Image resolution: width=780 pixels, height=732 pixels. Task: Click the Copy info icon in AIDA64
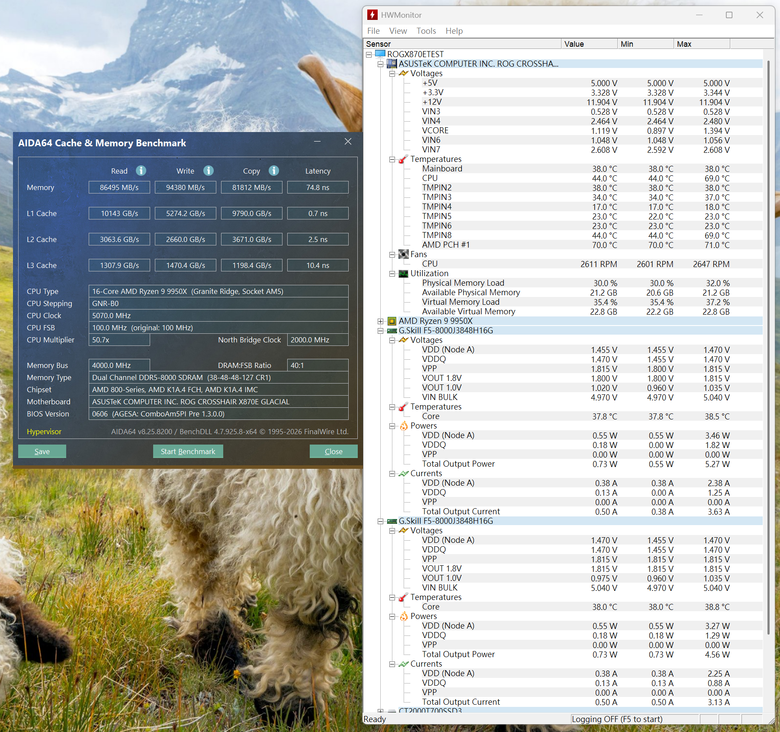[274, 171]
